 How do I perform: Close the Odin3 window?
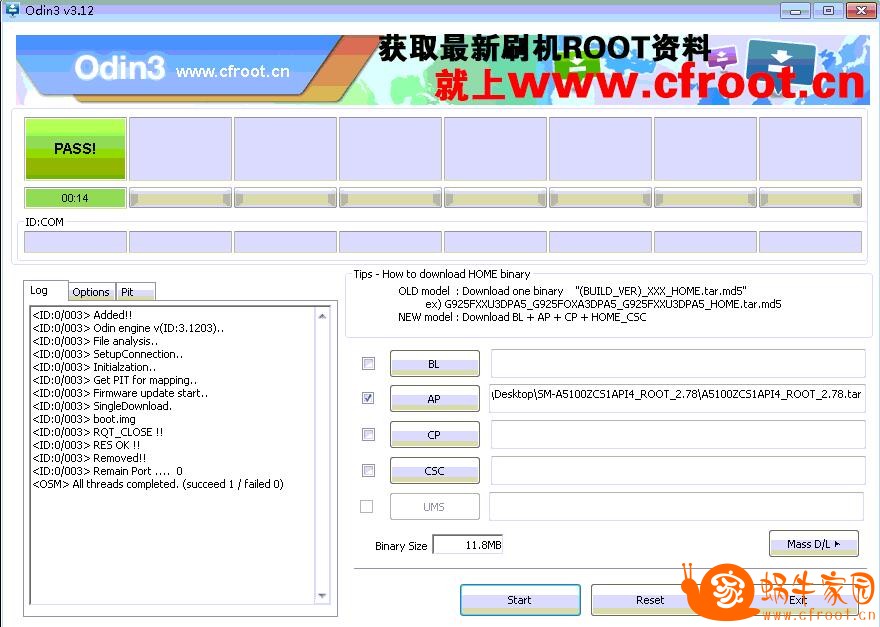(x=861, y=10)
